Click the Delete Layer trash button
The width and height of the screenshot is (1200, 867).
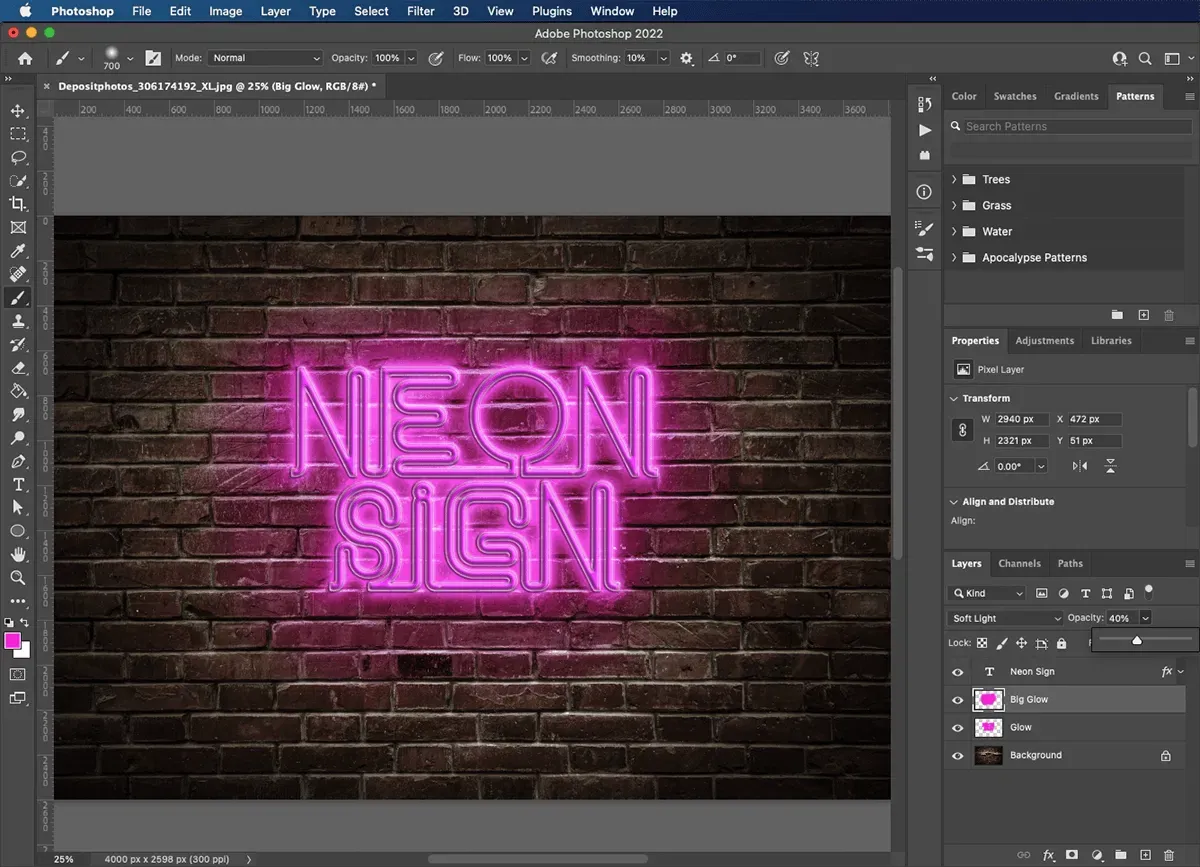(1168, 855)
